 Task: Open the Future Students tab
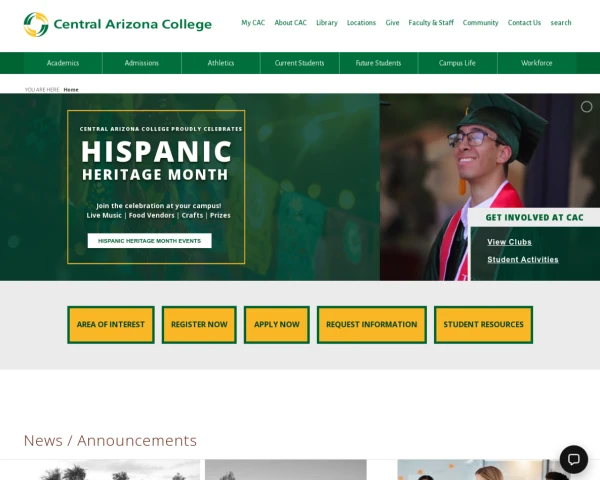[378, 63]
